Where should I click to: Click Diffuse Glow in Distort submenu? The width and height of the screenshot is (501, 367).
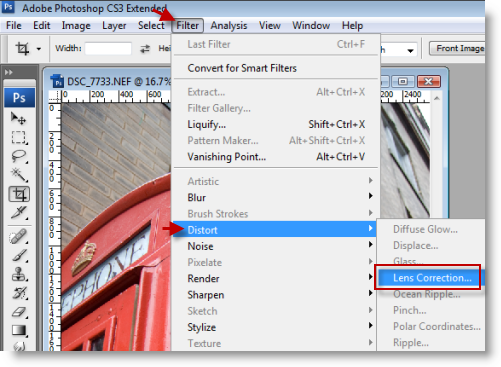431,229
